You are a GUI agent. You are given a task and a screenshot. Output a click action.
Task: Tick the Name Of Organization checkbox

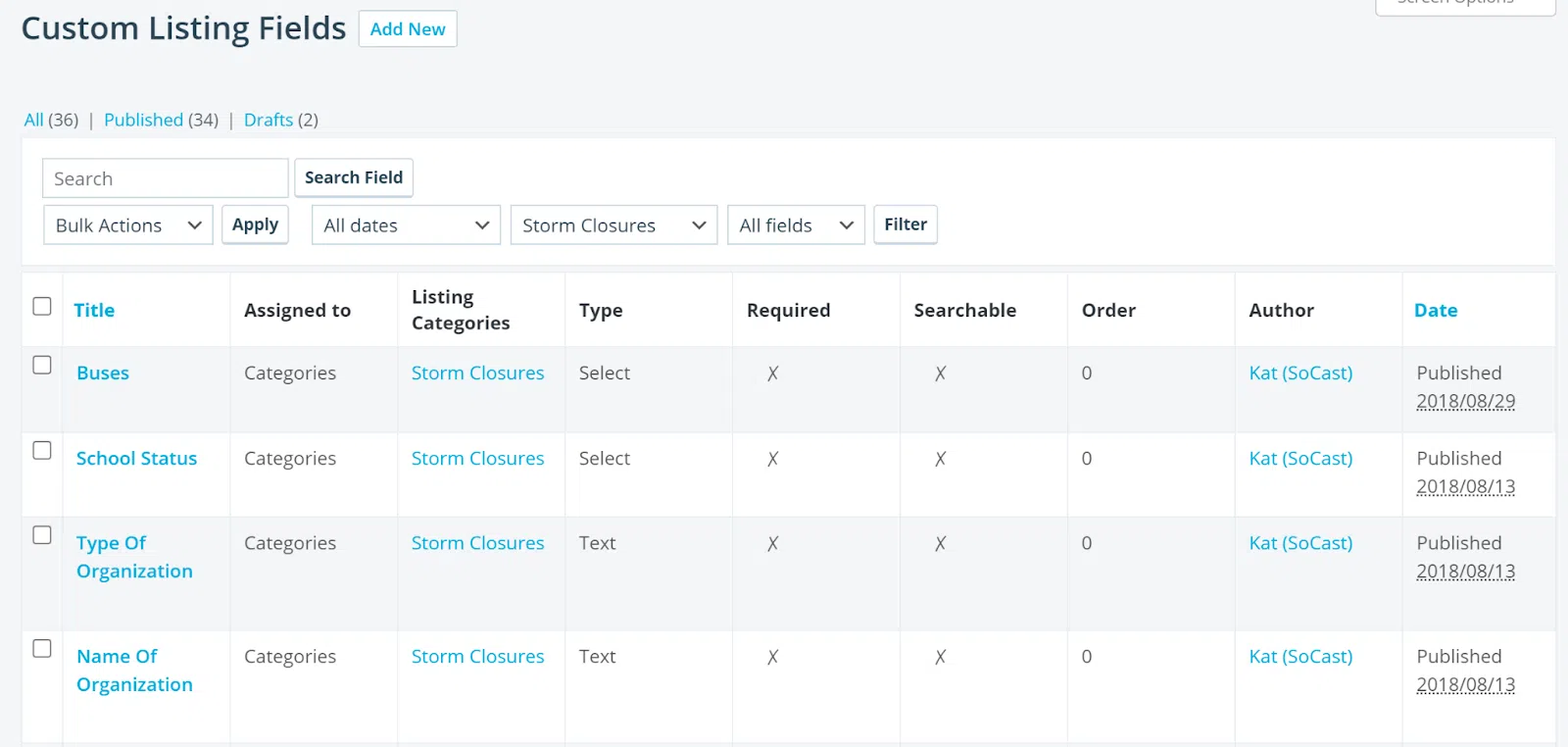[42, 648]
